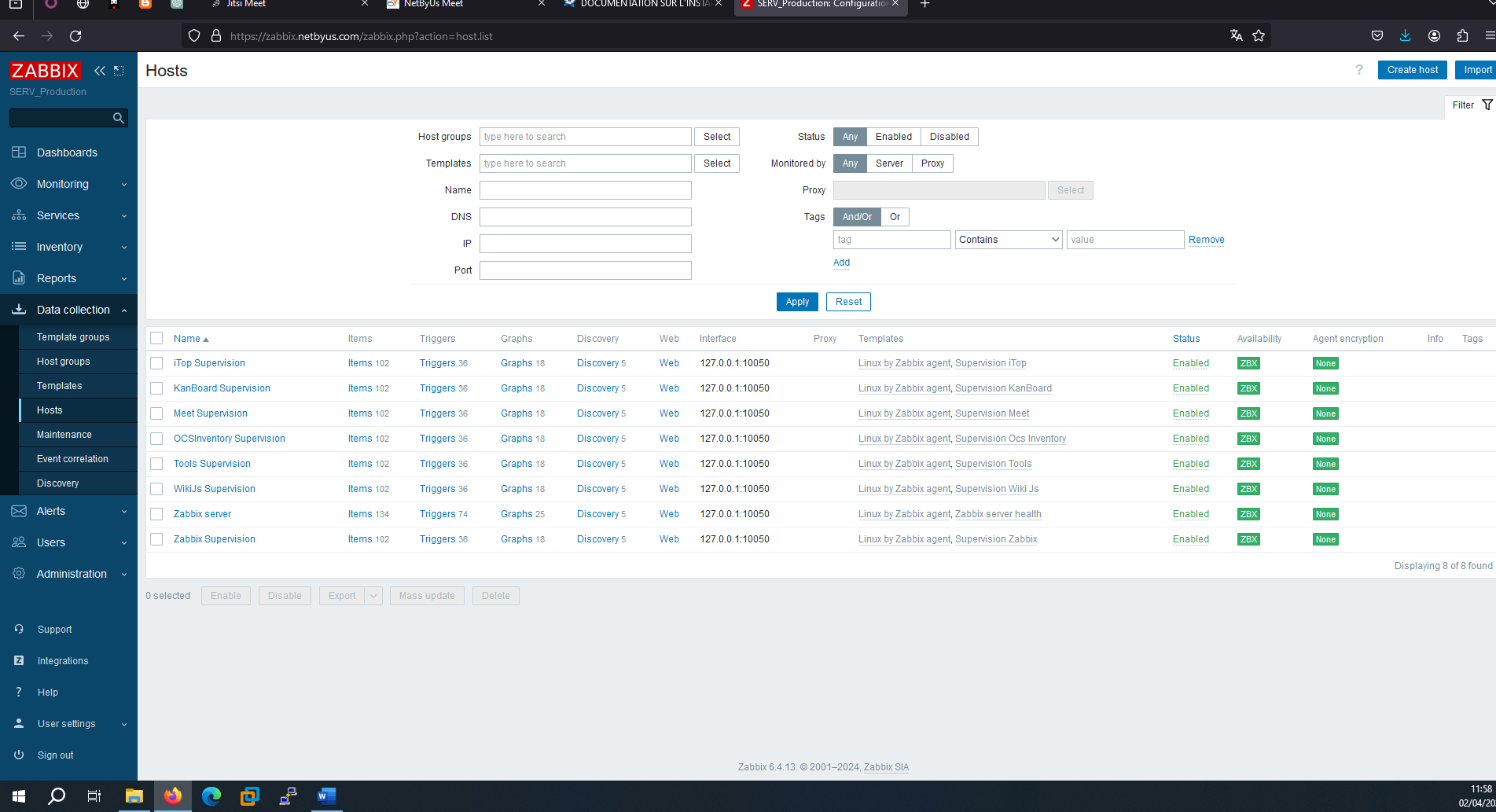This screenshot has height=812, width=1496.
Task: Open the help question mark icon
Action: point(1358,70)
